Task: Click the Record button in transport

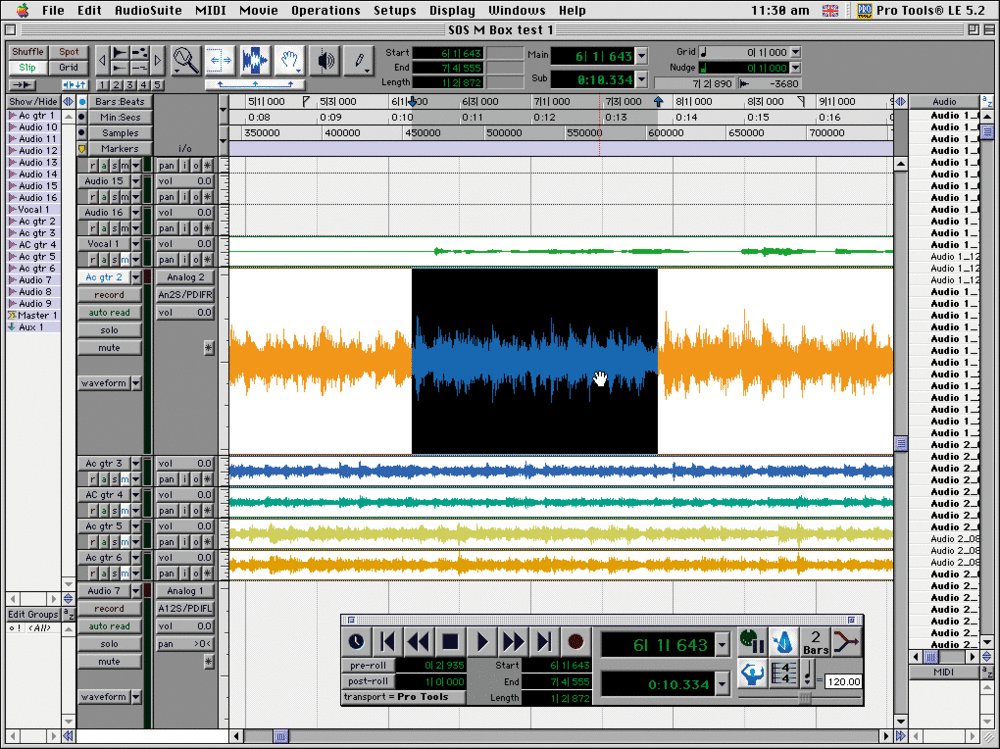Action: [x=575, y=641]
